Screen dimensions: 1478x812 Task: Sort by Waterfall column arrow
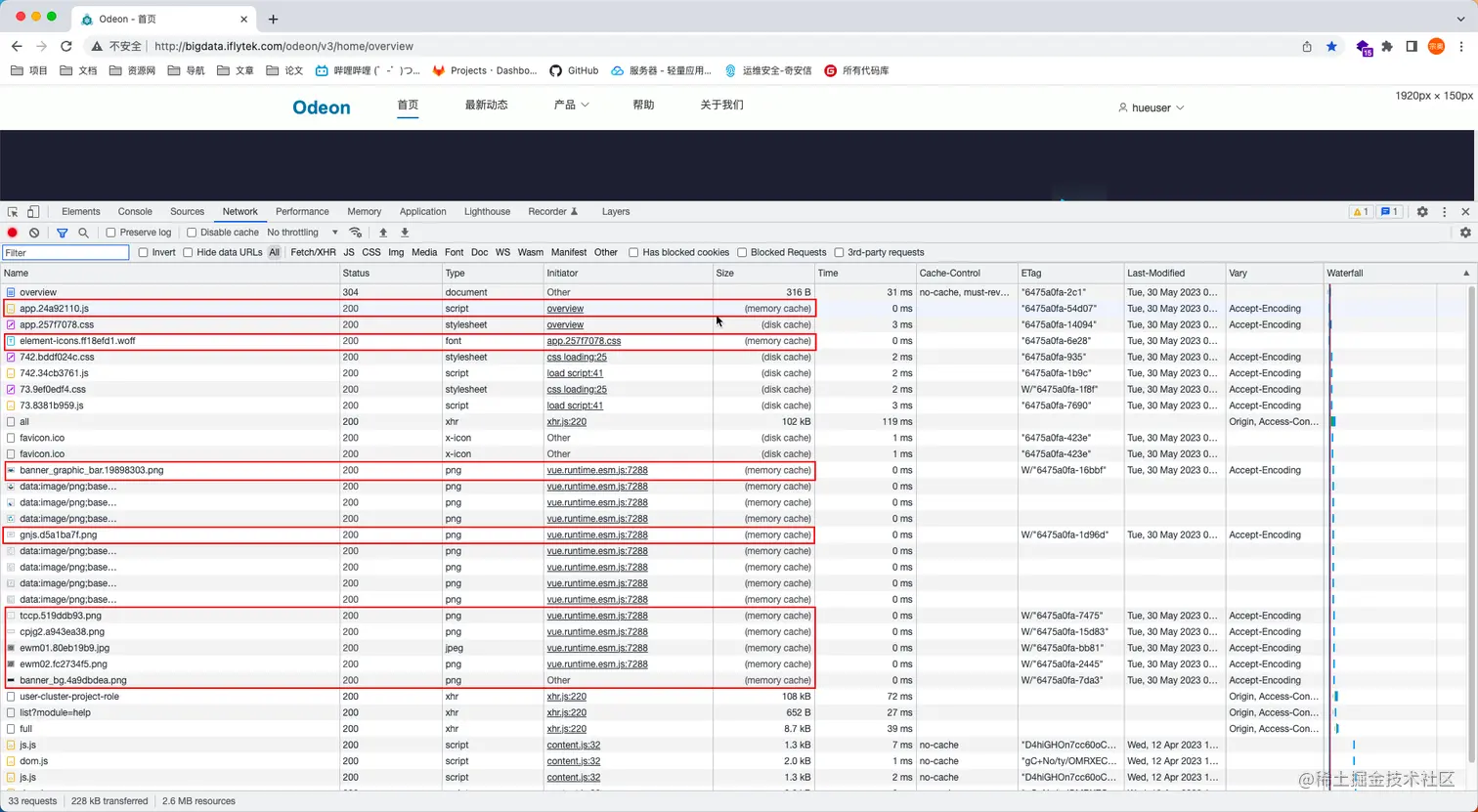pyautogui.click(x=1465, y=273)
